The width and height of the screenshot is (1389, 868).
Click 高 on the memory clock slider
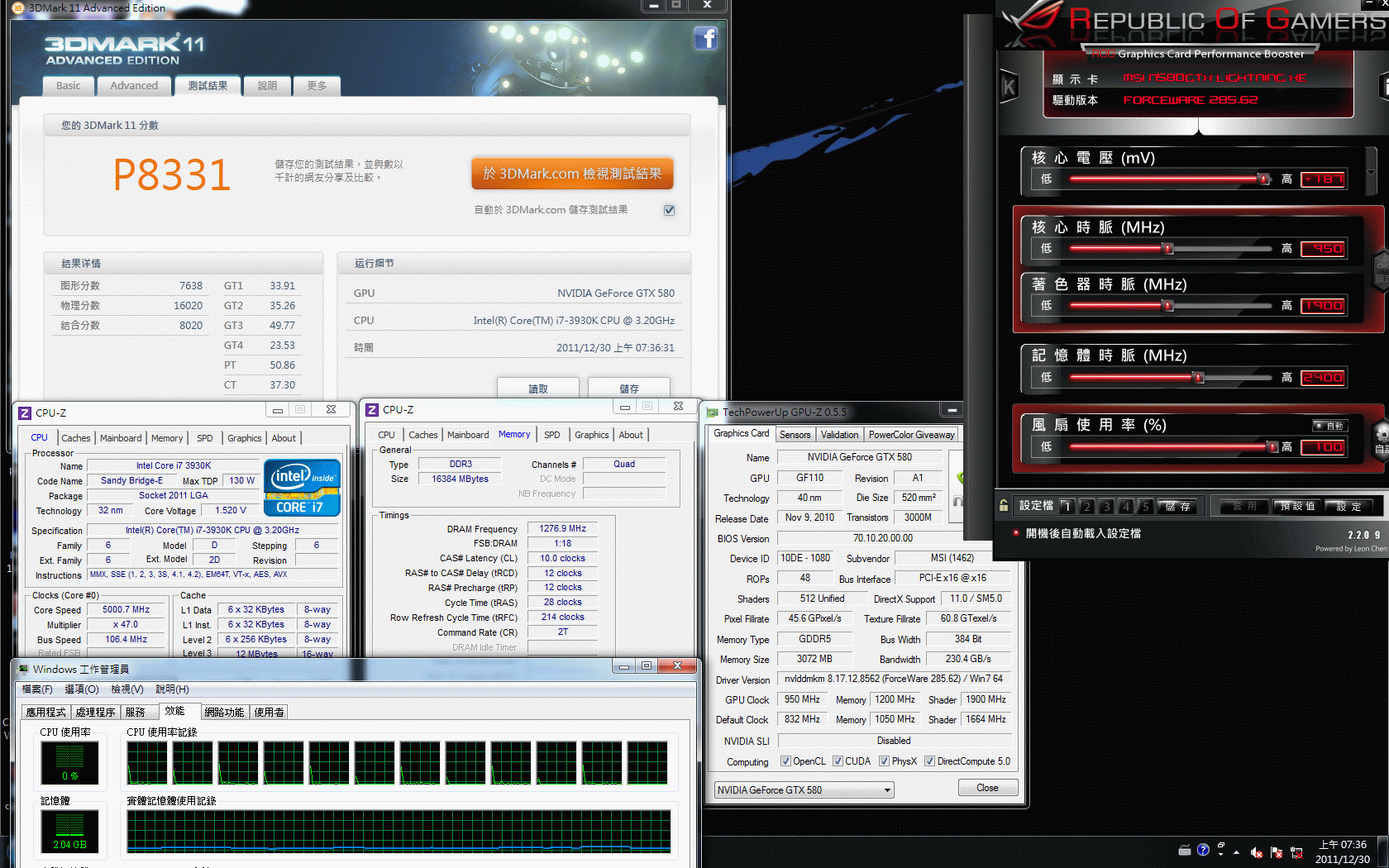1286,378
